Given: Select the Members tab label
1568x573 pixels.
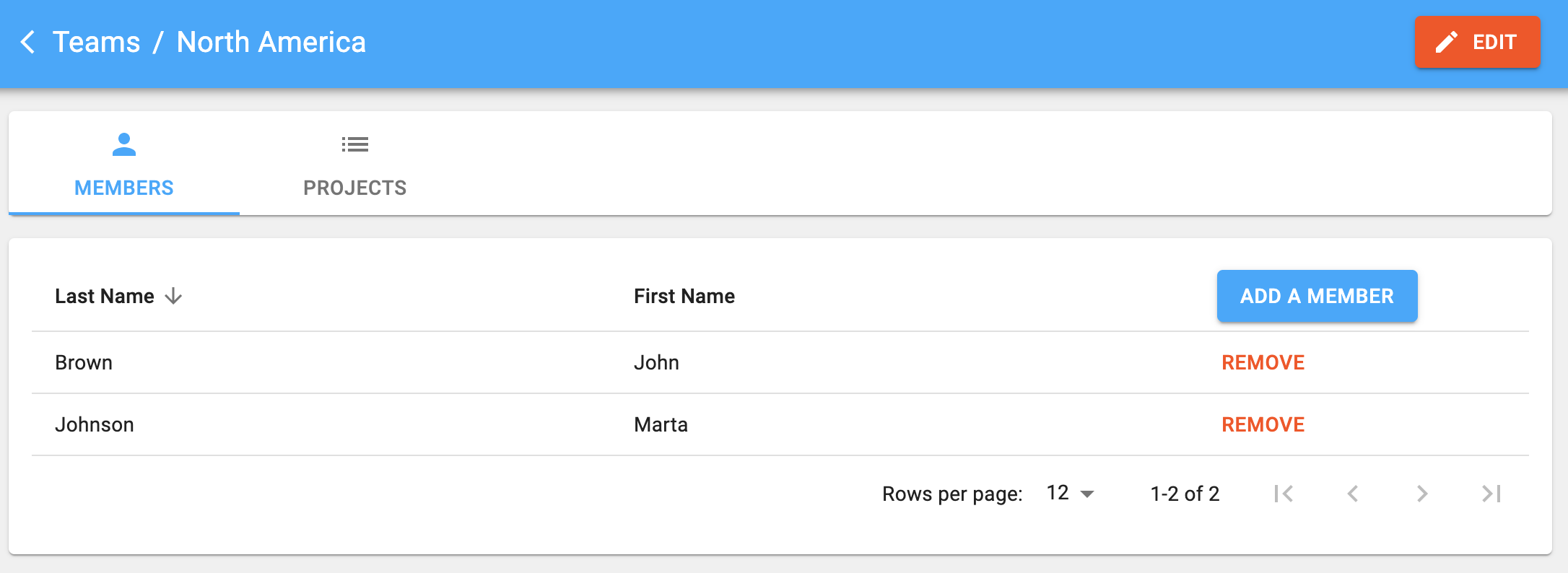Looking at the screenshot, I should coord(124,188).
